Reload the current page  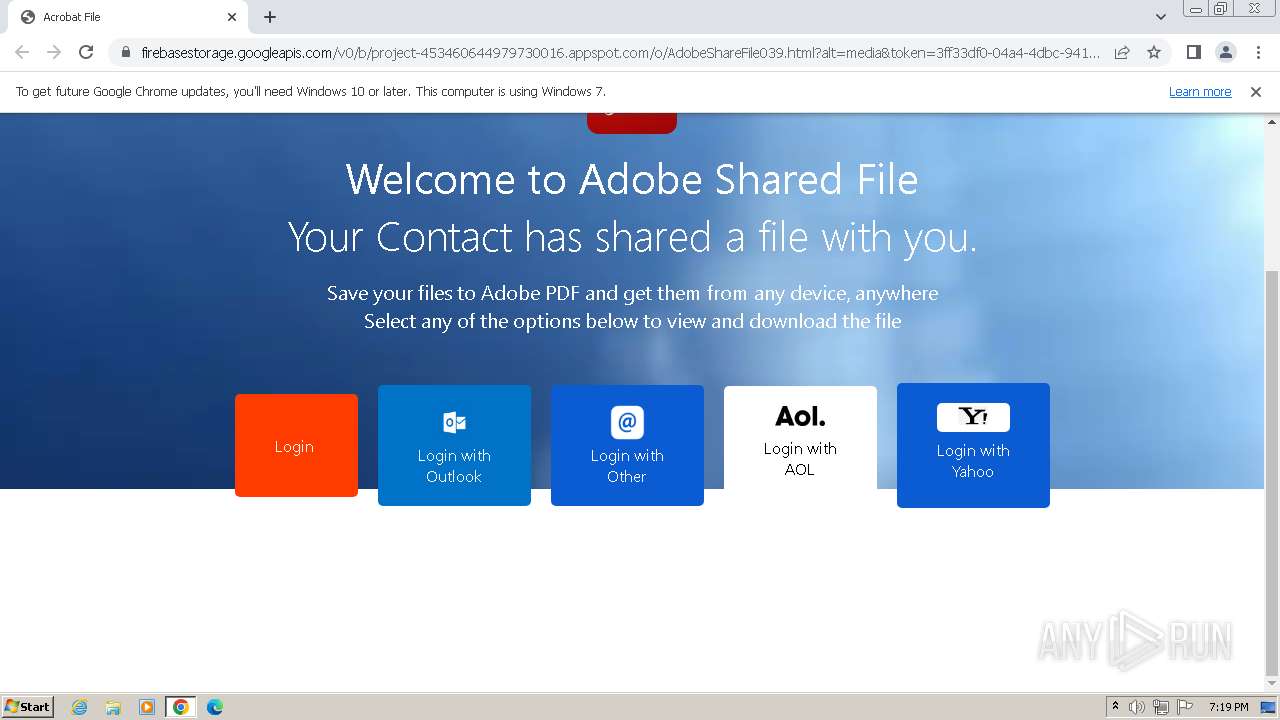[86, 52]
